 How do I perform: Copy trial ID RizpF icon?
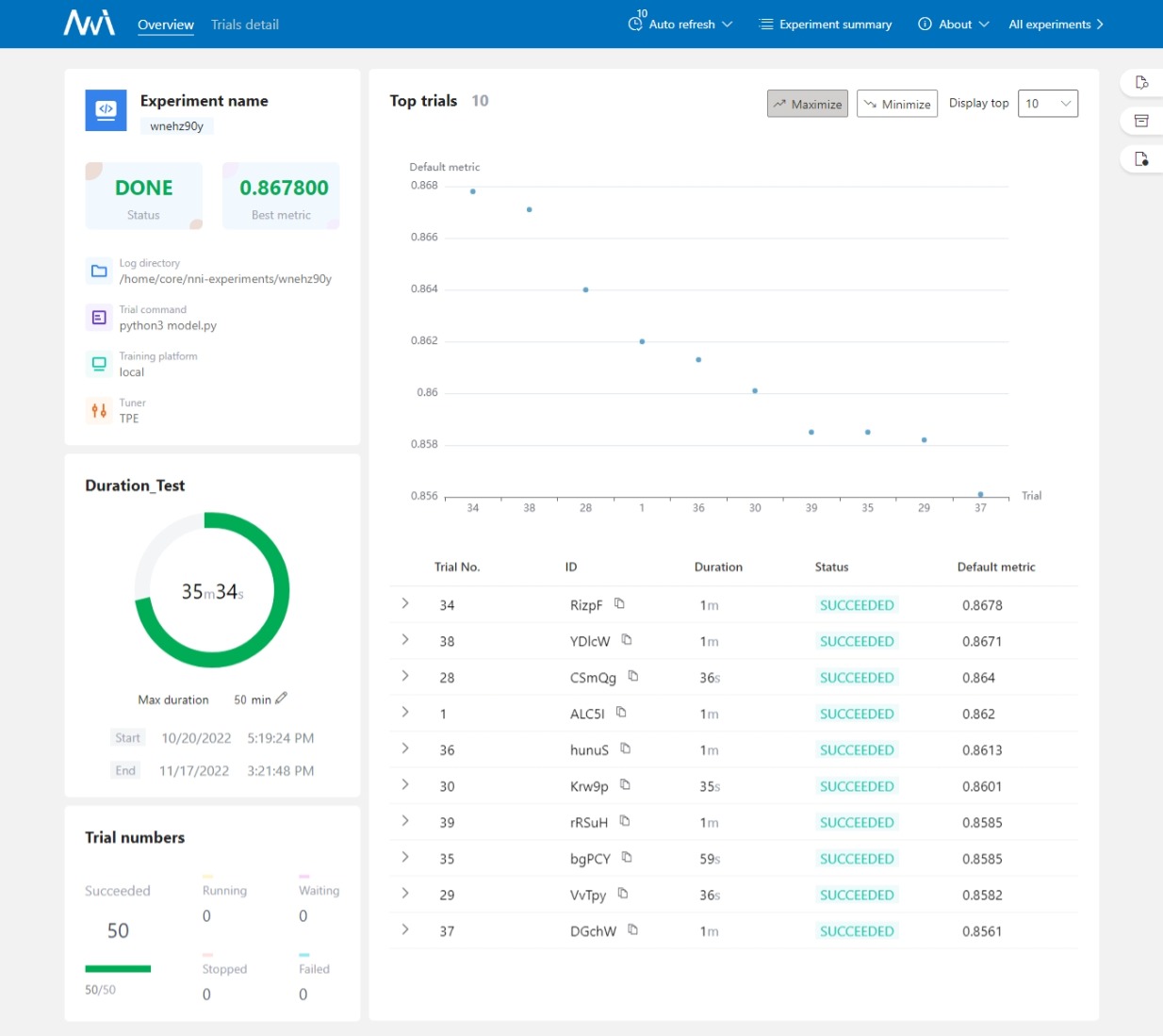tap(619, 603)
